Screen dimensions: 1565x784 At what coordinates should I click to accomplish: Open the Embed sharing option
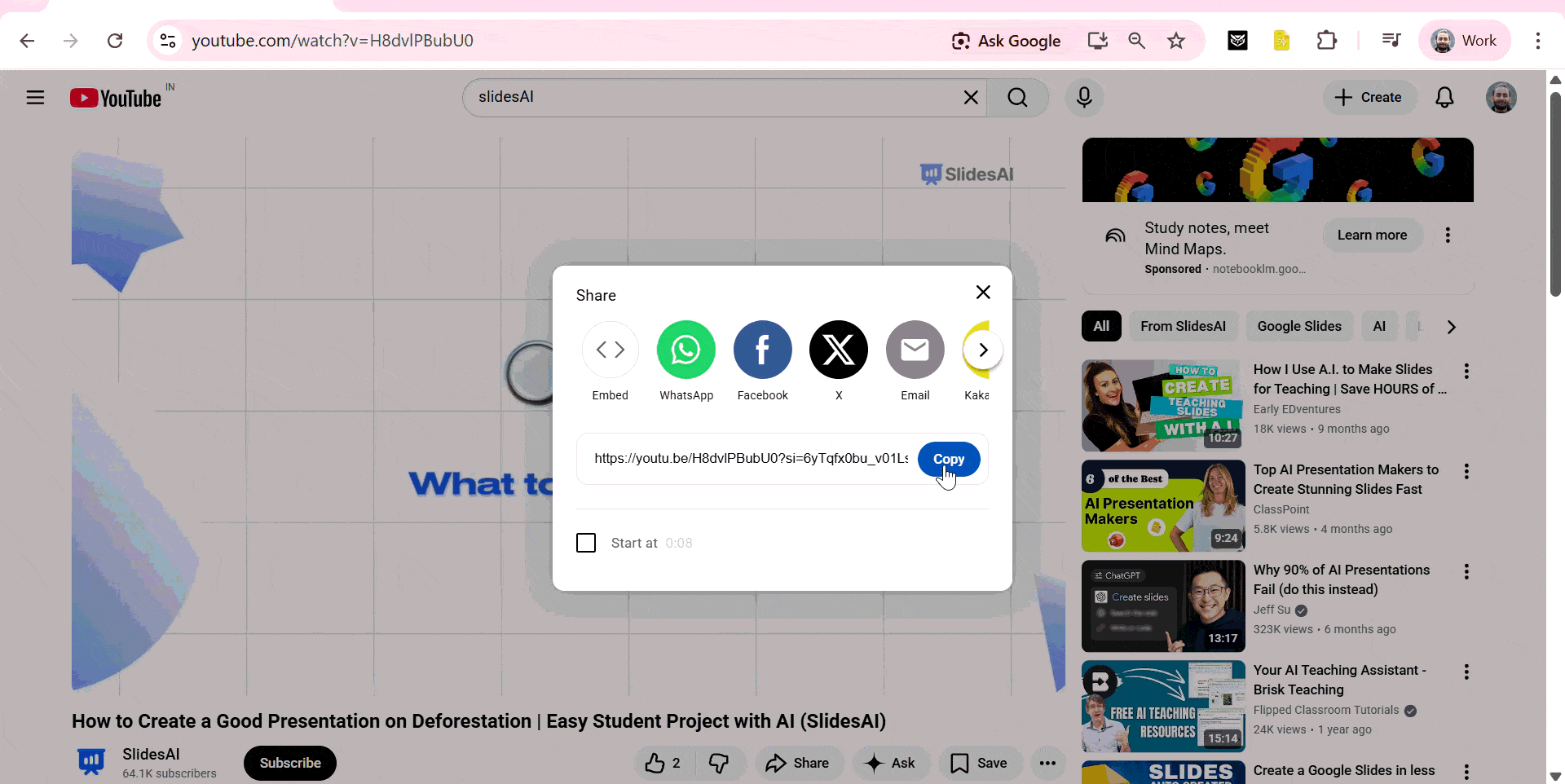[x=610, y=350]
